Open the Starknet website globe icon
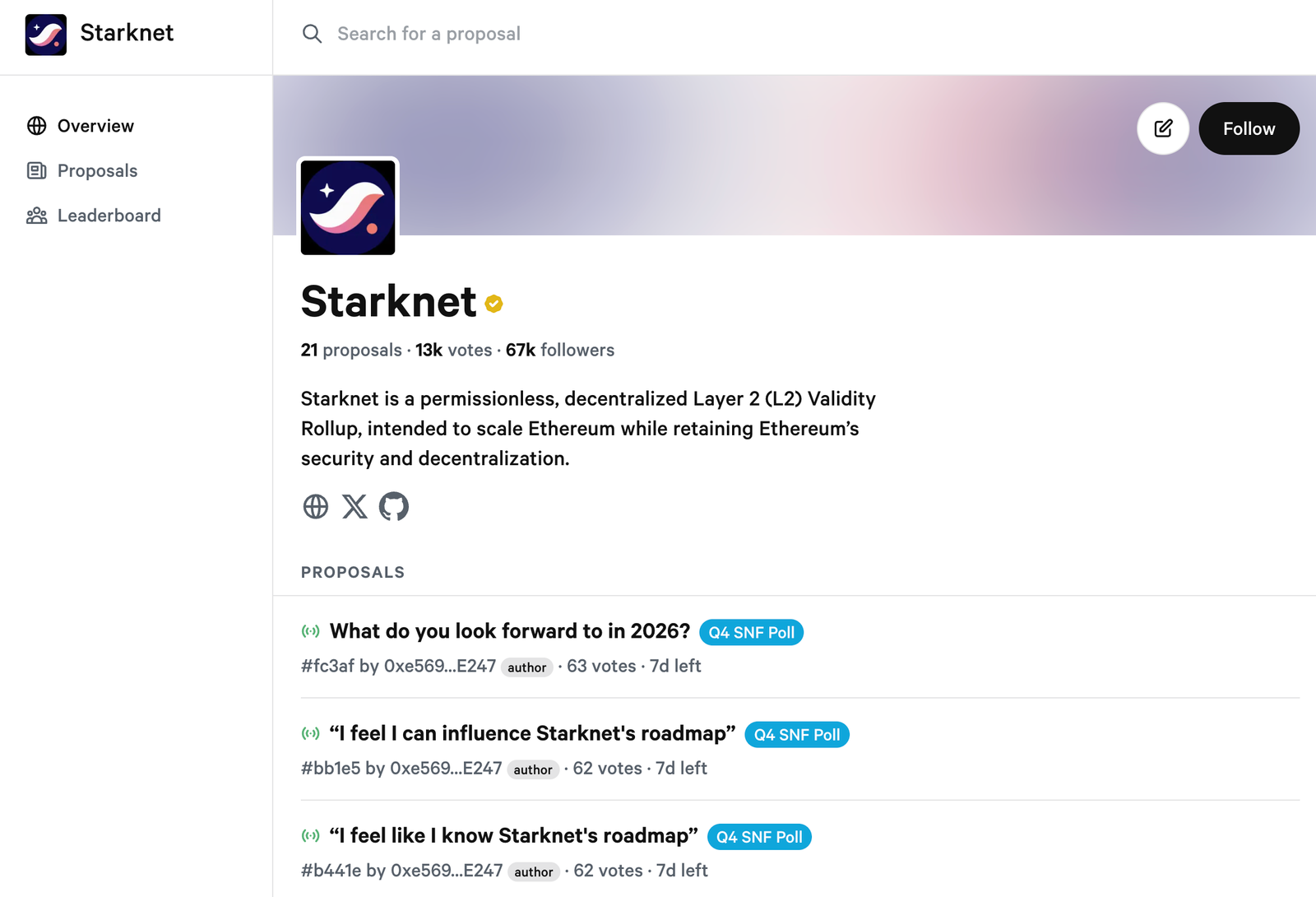This screenshot has height=897, width=1316. click(316, 506)
